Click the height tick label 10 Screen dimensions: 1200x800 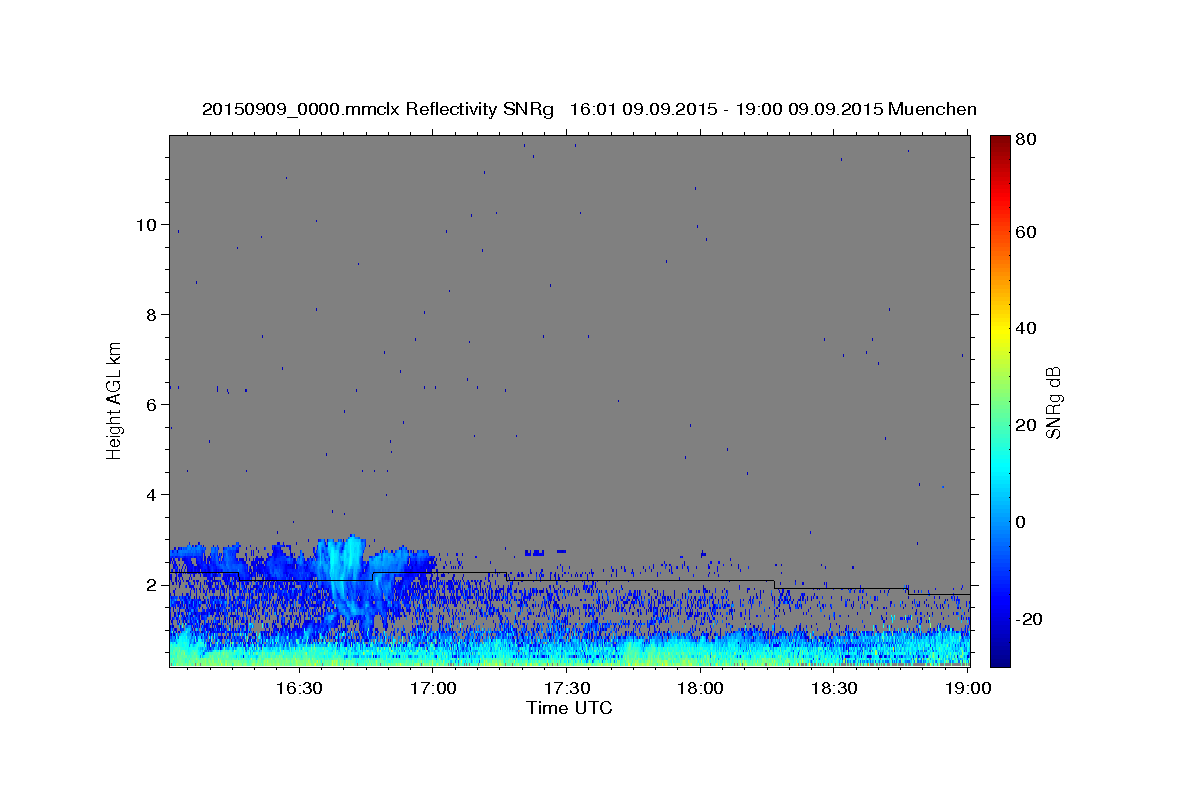click(146, 225)
